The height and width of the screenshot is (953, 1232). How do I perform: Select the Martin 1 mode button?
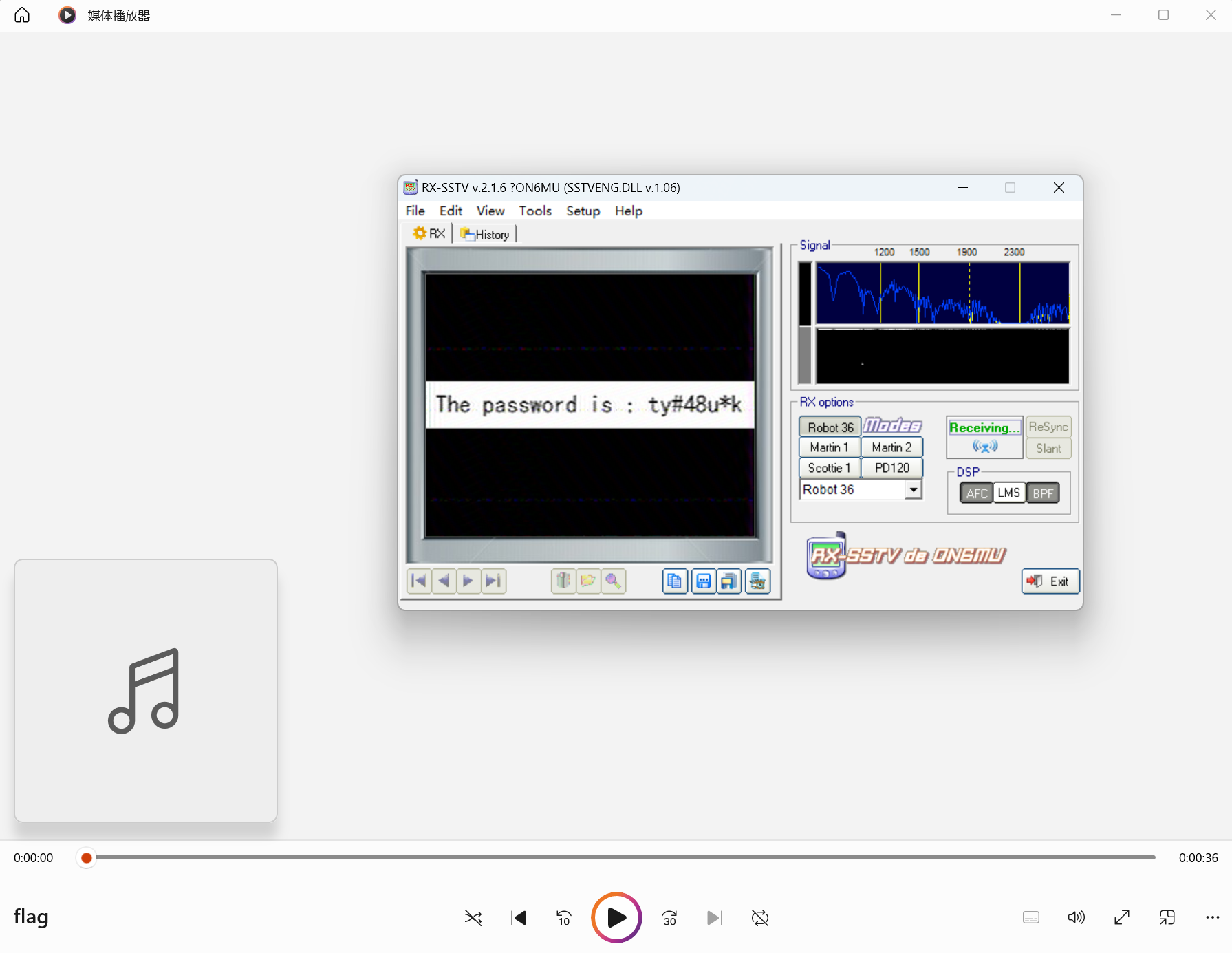tap(830, 447)
